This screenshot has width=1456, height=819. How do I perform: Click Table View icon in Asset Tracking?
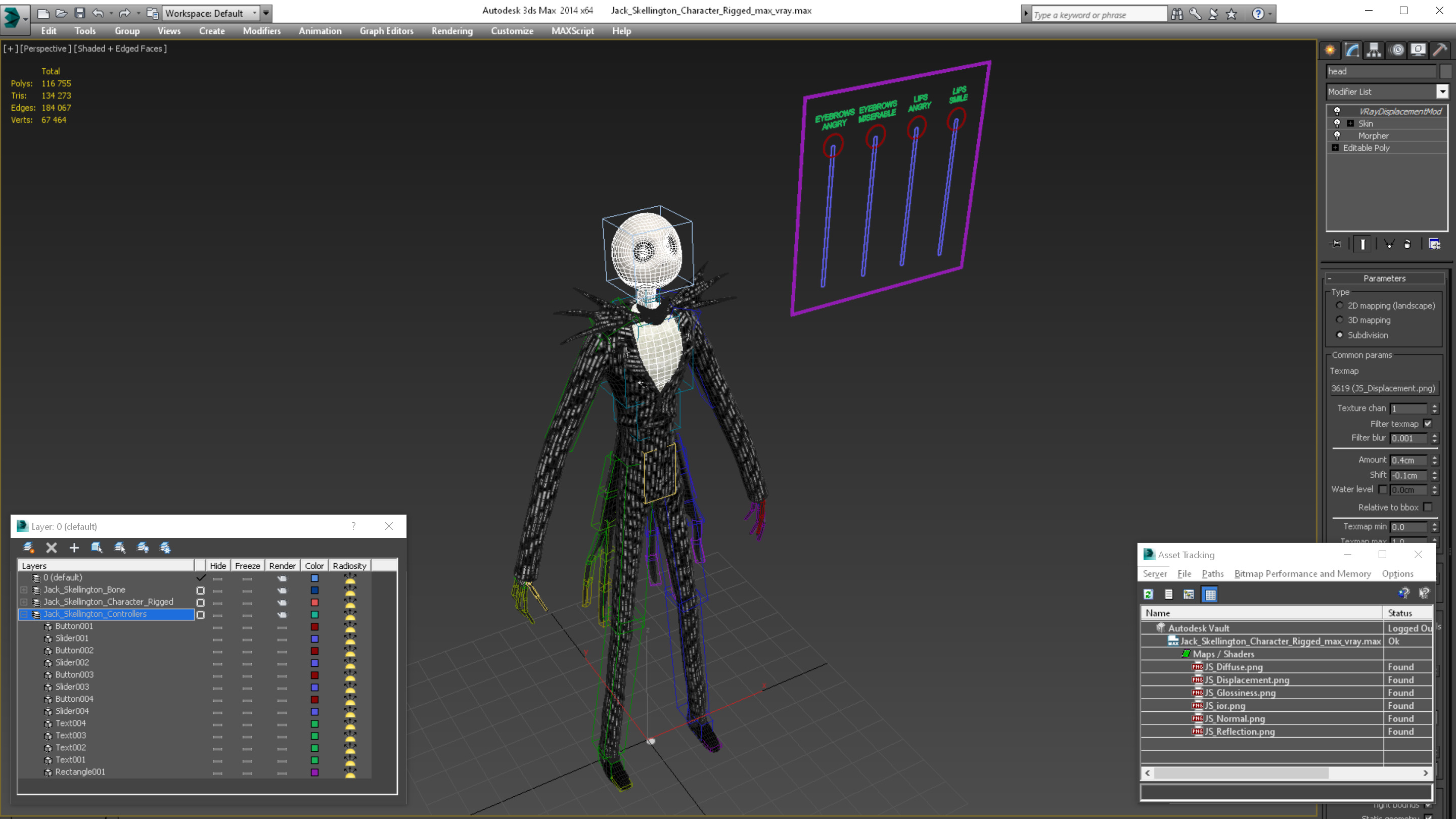(1210, 594)
